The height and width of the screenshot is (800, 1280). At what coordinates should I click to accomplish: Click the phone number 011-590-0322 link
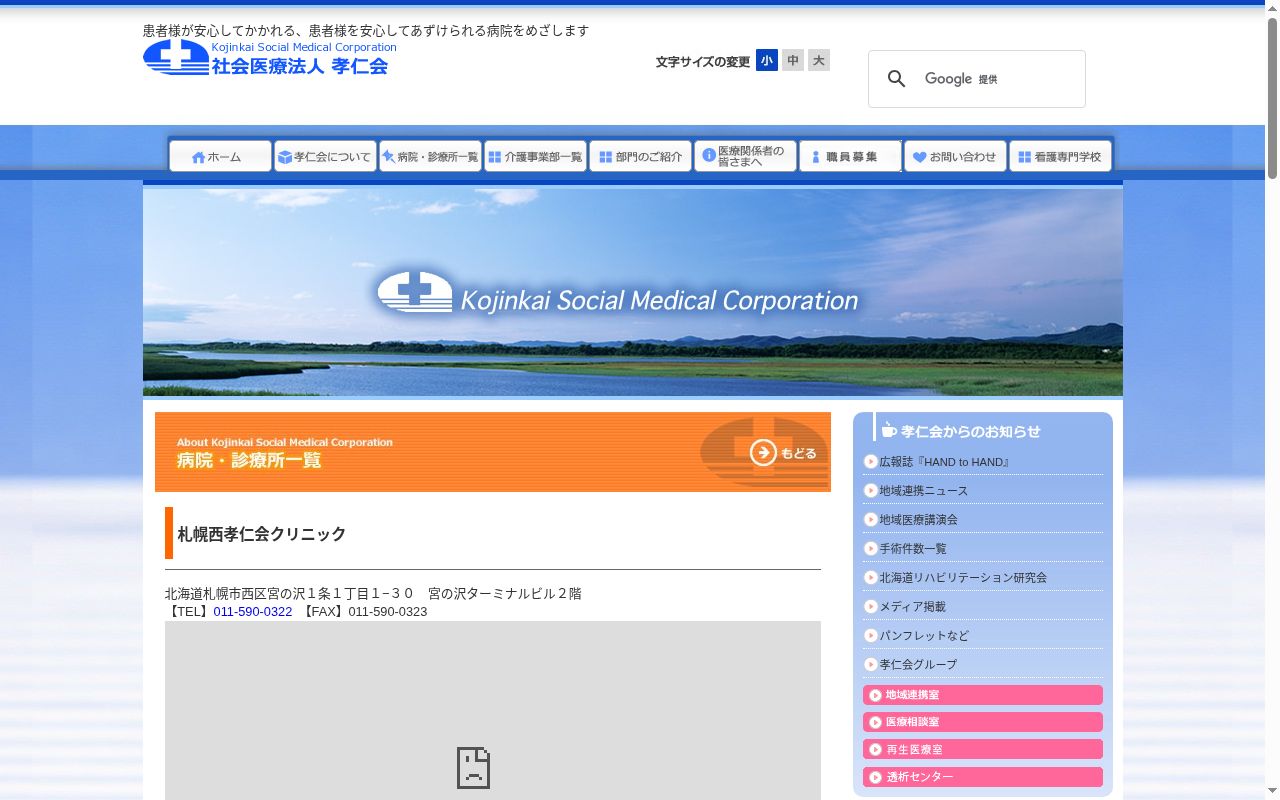[253, 611]
